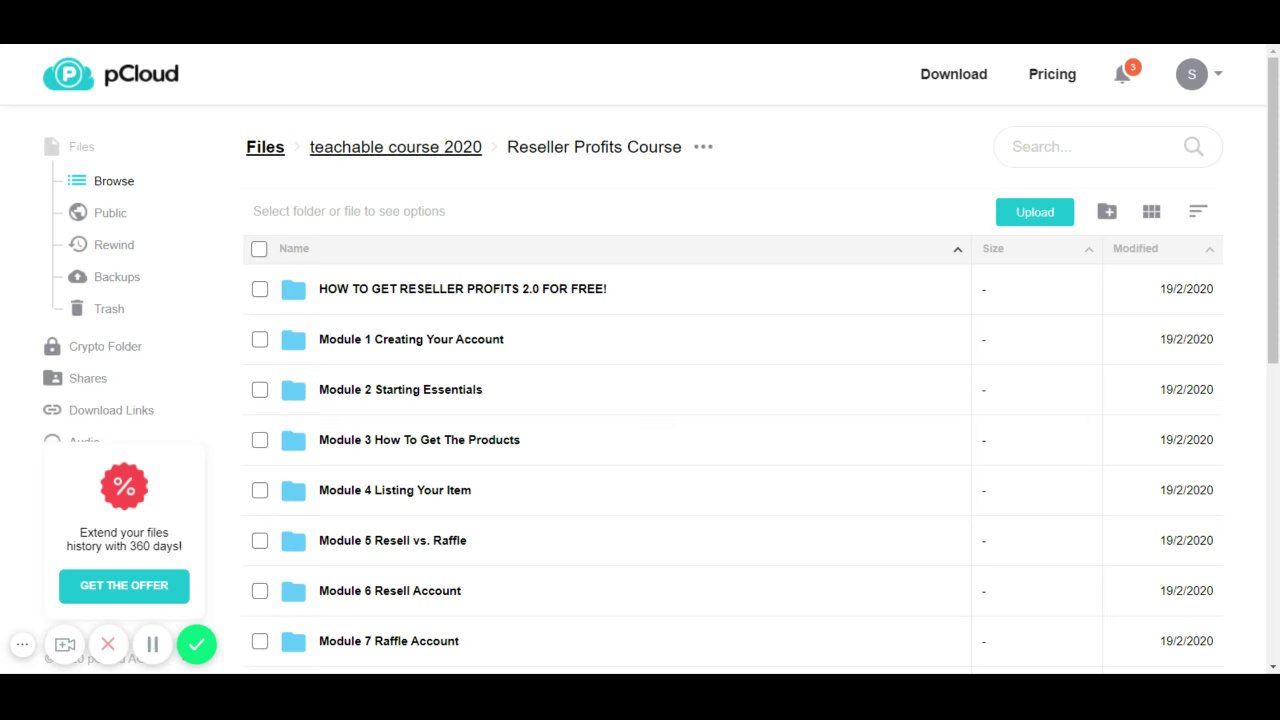The height and width of the screenshot is (720, 1280).
Task: Click the Files sidebar icon
Action: 52,147
